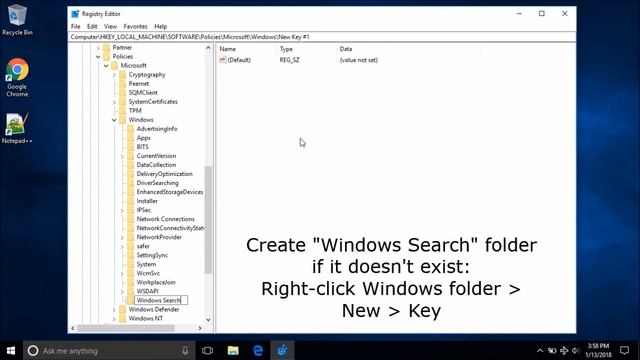Screen dimensions: 640x360
Task: Open File Explorer from taskbar
Action: click(x=233, y=351)
